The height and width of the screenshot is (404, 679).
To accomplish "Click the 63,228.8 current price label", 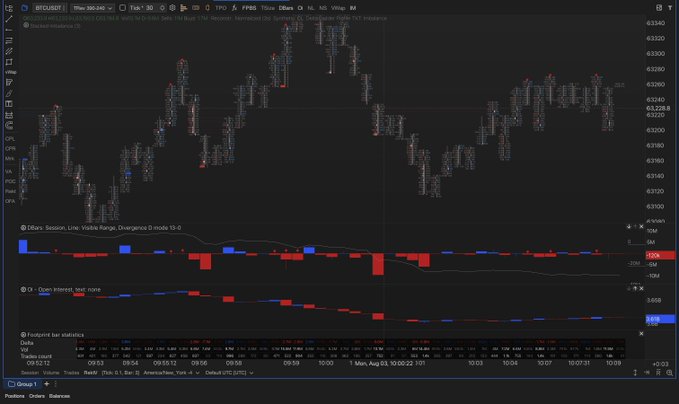I will click(658, 108).
